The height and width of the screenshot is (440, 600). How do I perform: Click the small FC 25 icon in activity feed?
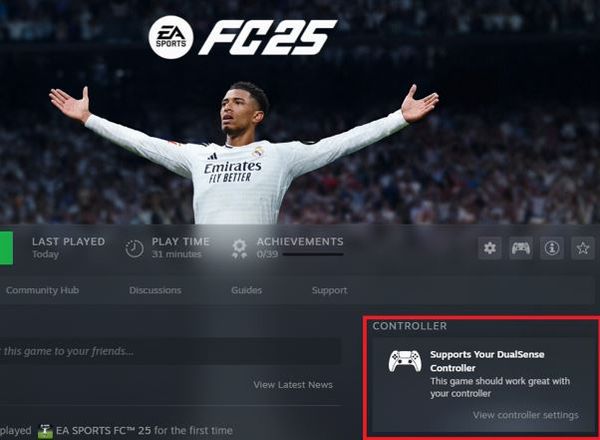tap(45, 431)
